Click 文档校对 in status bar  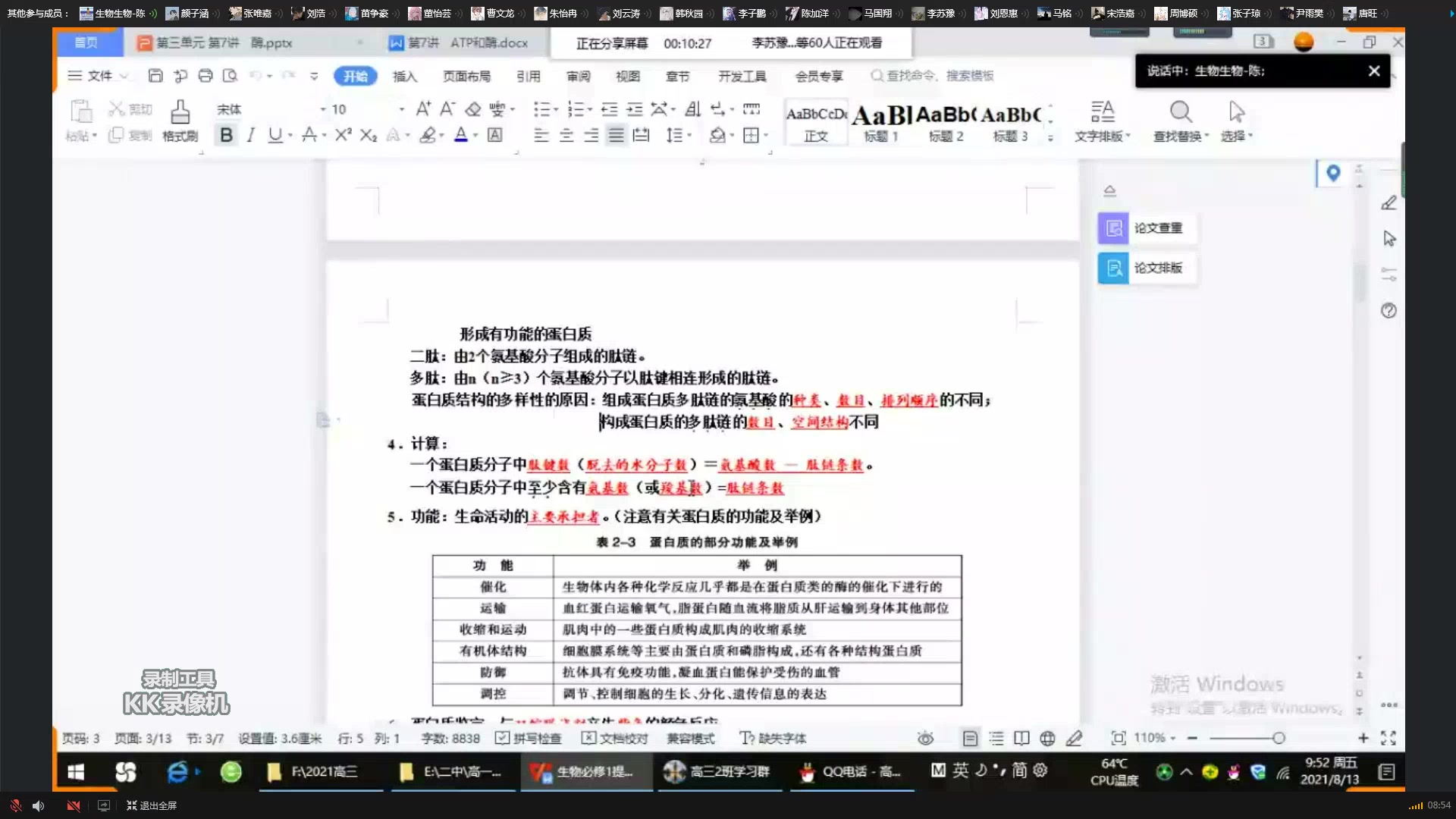pos(614,738)
